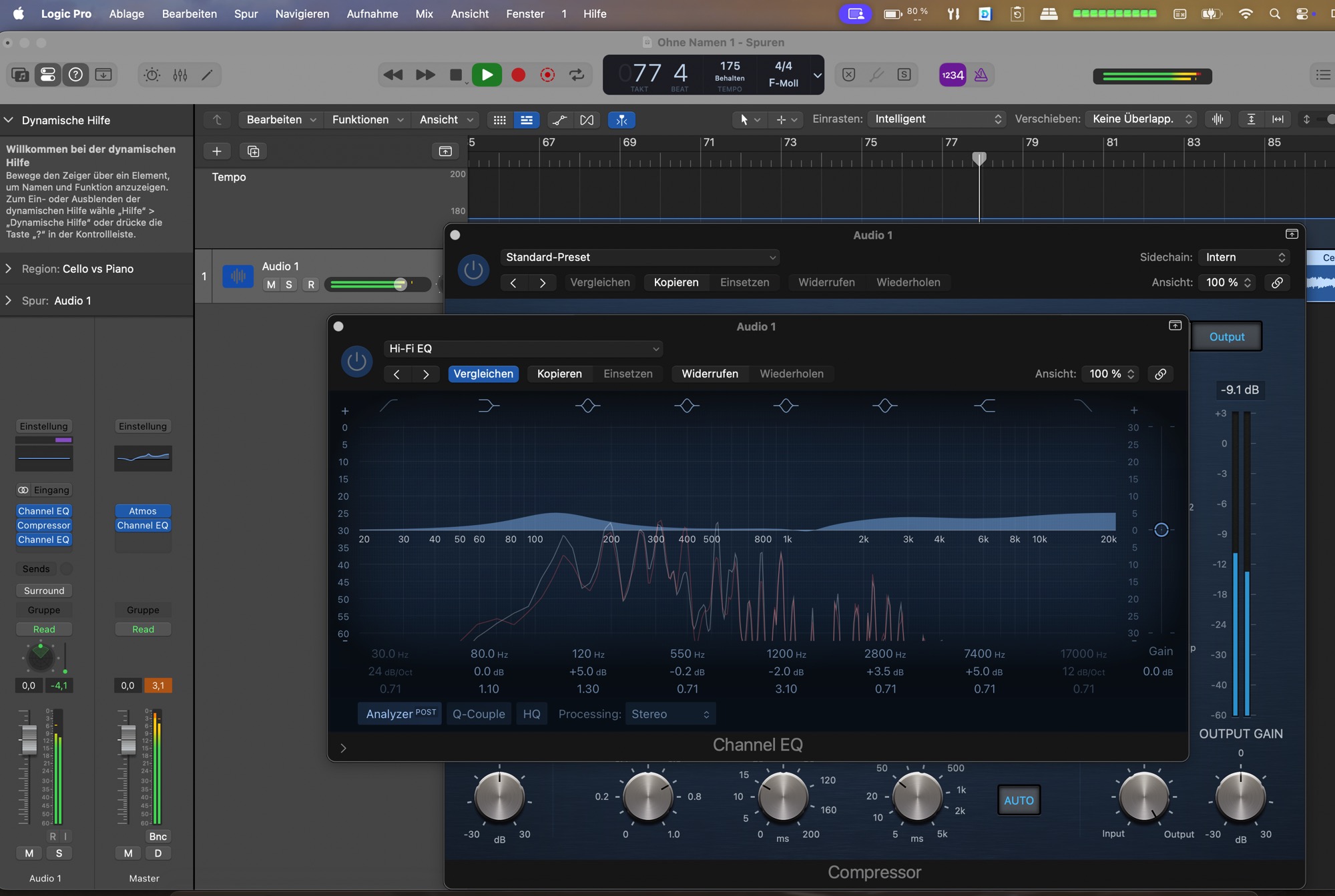Toggle Channel EQ power button
Image resolution: width=1335 pixels, height=896 pixels.
click(x=356, y=361)
